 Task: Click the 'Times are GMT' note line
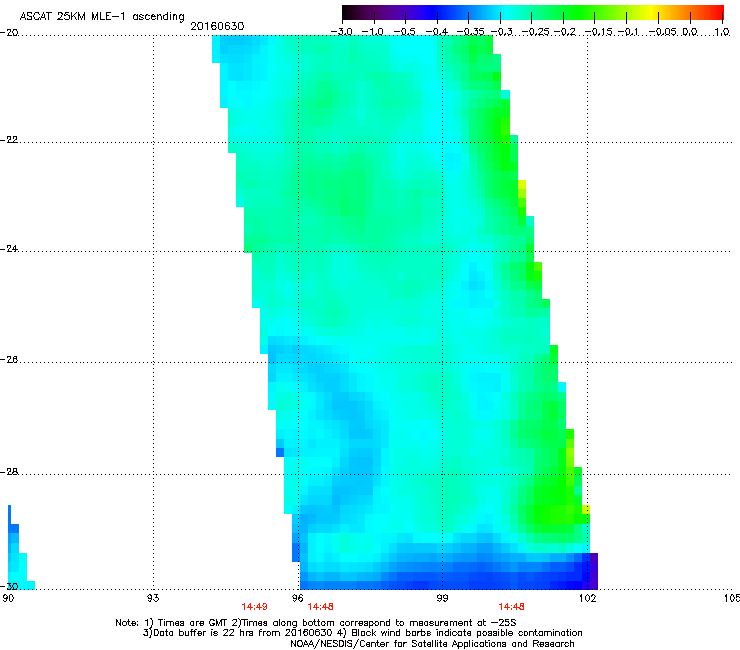tap(316, 623)
